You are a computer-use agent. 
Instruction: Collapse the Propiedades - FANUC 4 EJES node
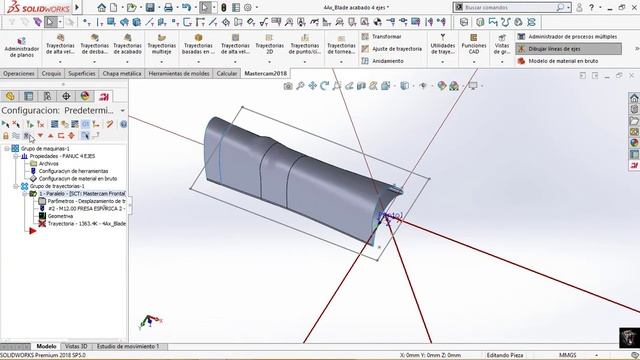click(x=16, y=156)
